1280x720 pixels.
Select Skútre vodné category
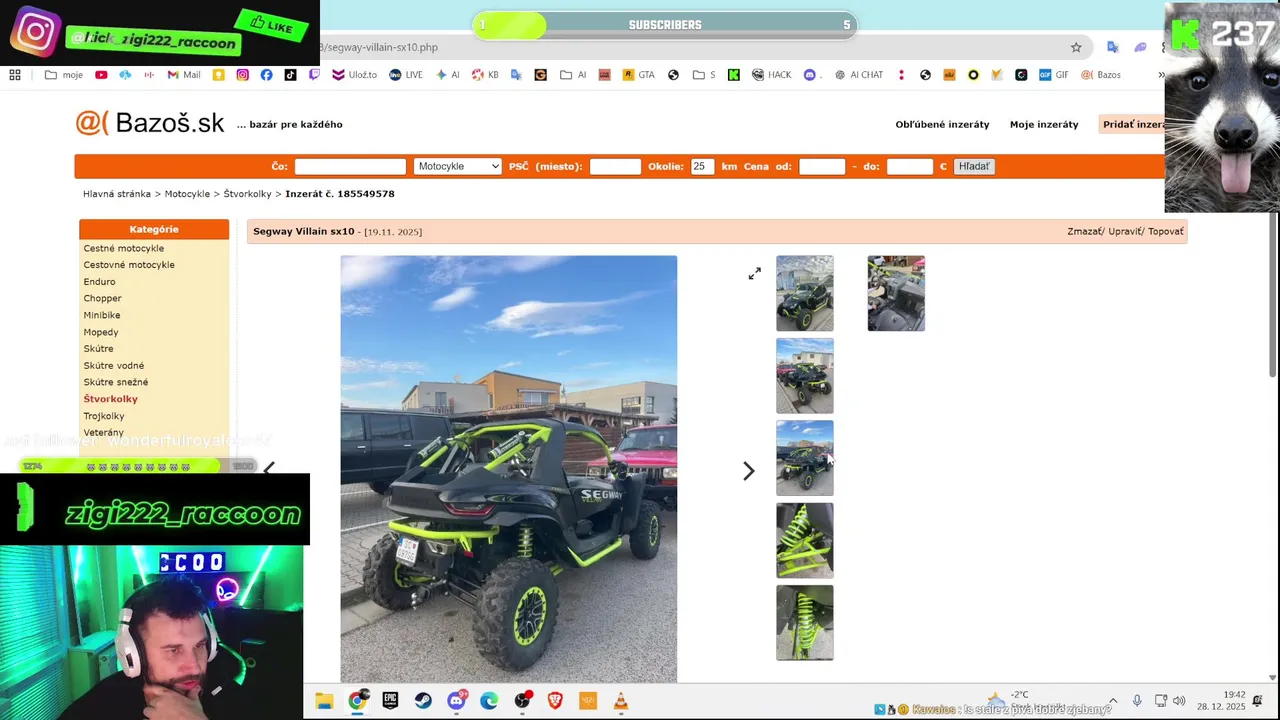pyautogui.click(x=114, y=365)
